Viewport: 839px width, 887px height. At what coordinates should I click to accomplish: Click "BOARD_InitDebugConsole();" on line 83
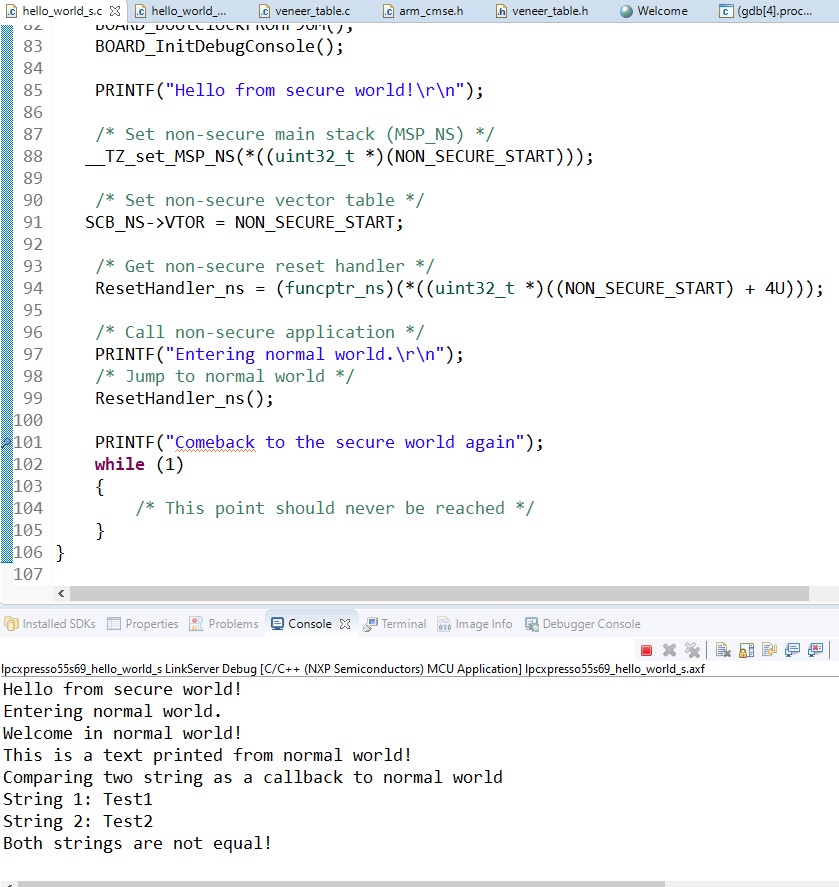(219, 46)
